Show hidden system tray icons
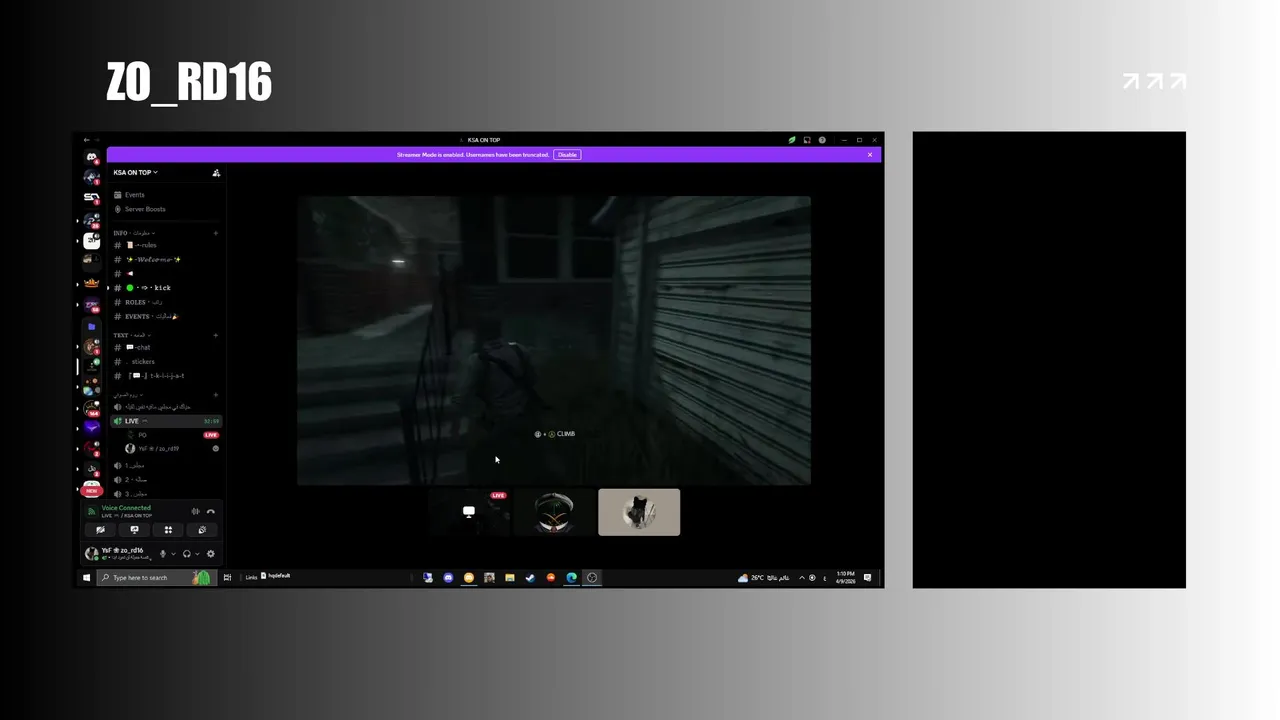This screenshot has width=1280, height=720. point(801,577)
